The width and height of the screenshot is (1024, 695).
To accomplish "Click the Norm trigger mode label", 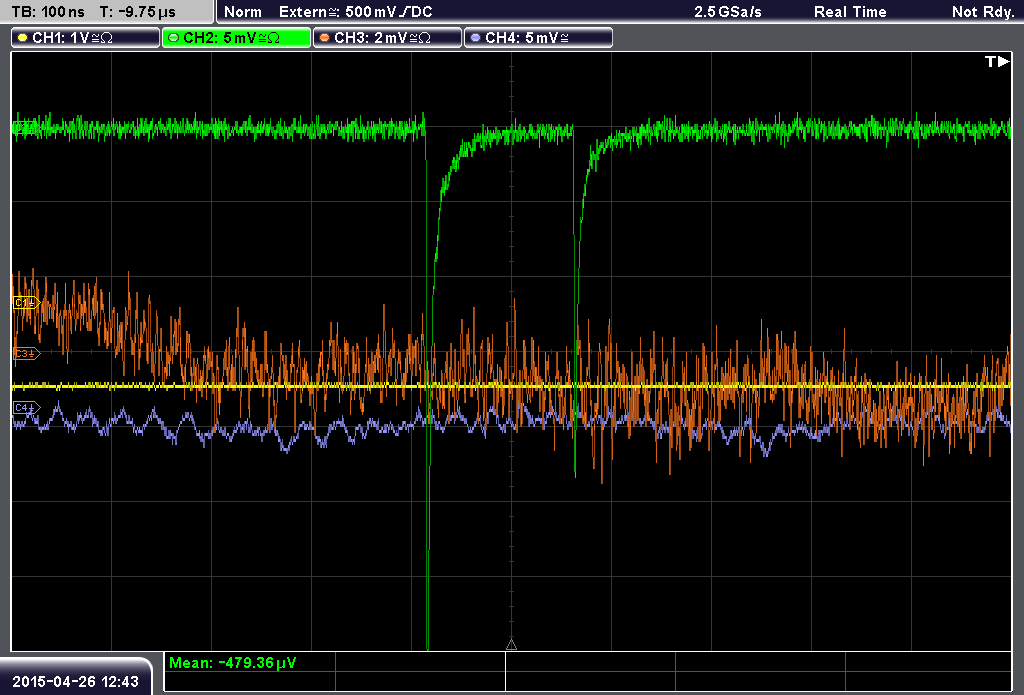I will [x=243, y=12].
